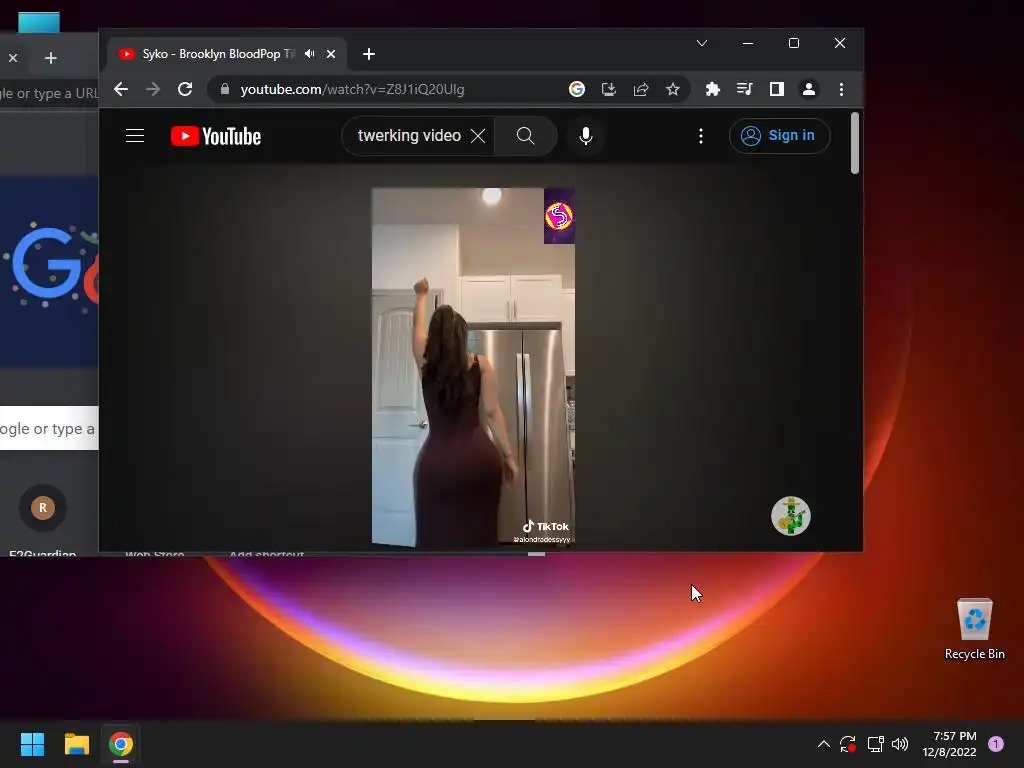Viewport: 1024px width, 768px height.
Task: Toggle the Chrome side panel
Action: point(776,89)
